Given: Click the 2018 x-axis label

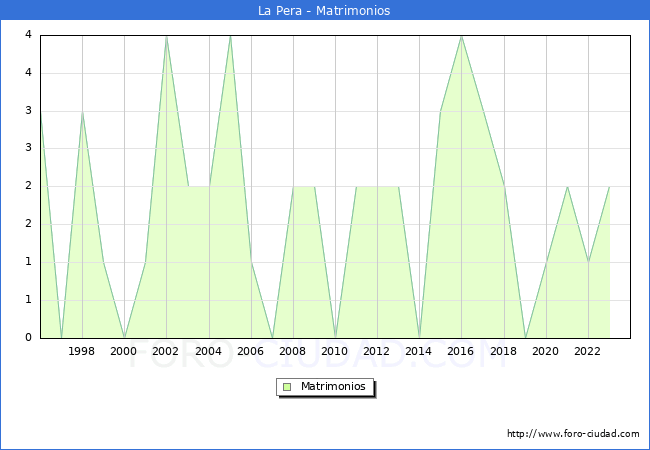Looking at the screenshot, I should [x=503, y=351].
